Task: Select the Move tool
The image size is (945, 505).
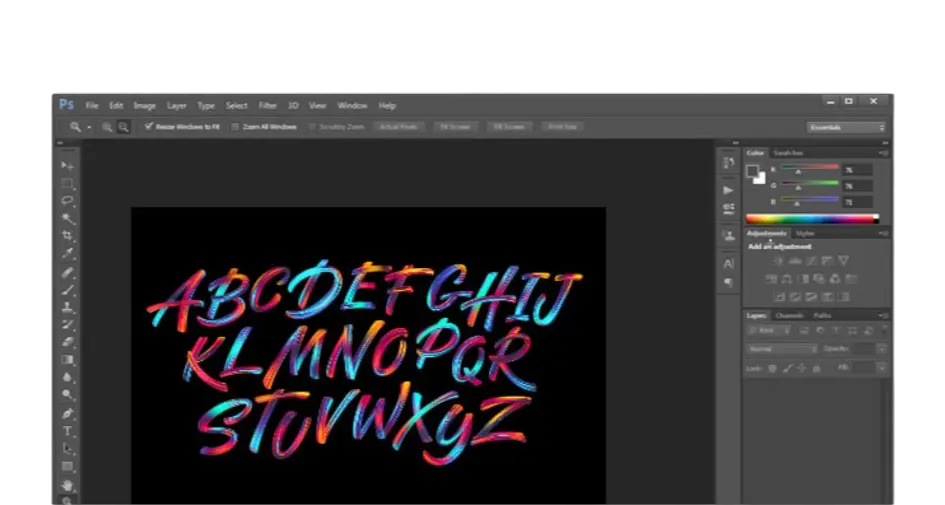Action: pyautogui.click(x=67, y=165)
